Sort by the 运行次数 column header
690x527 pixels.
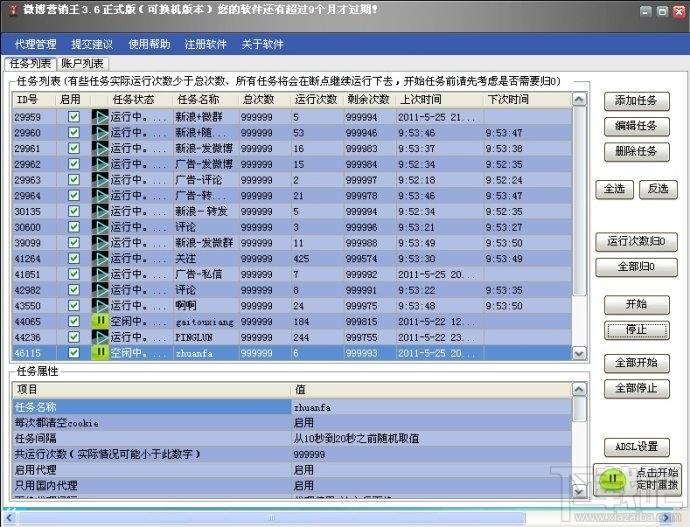pyautogui.click(x=316, y=99)
